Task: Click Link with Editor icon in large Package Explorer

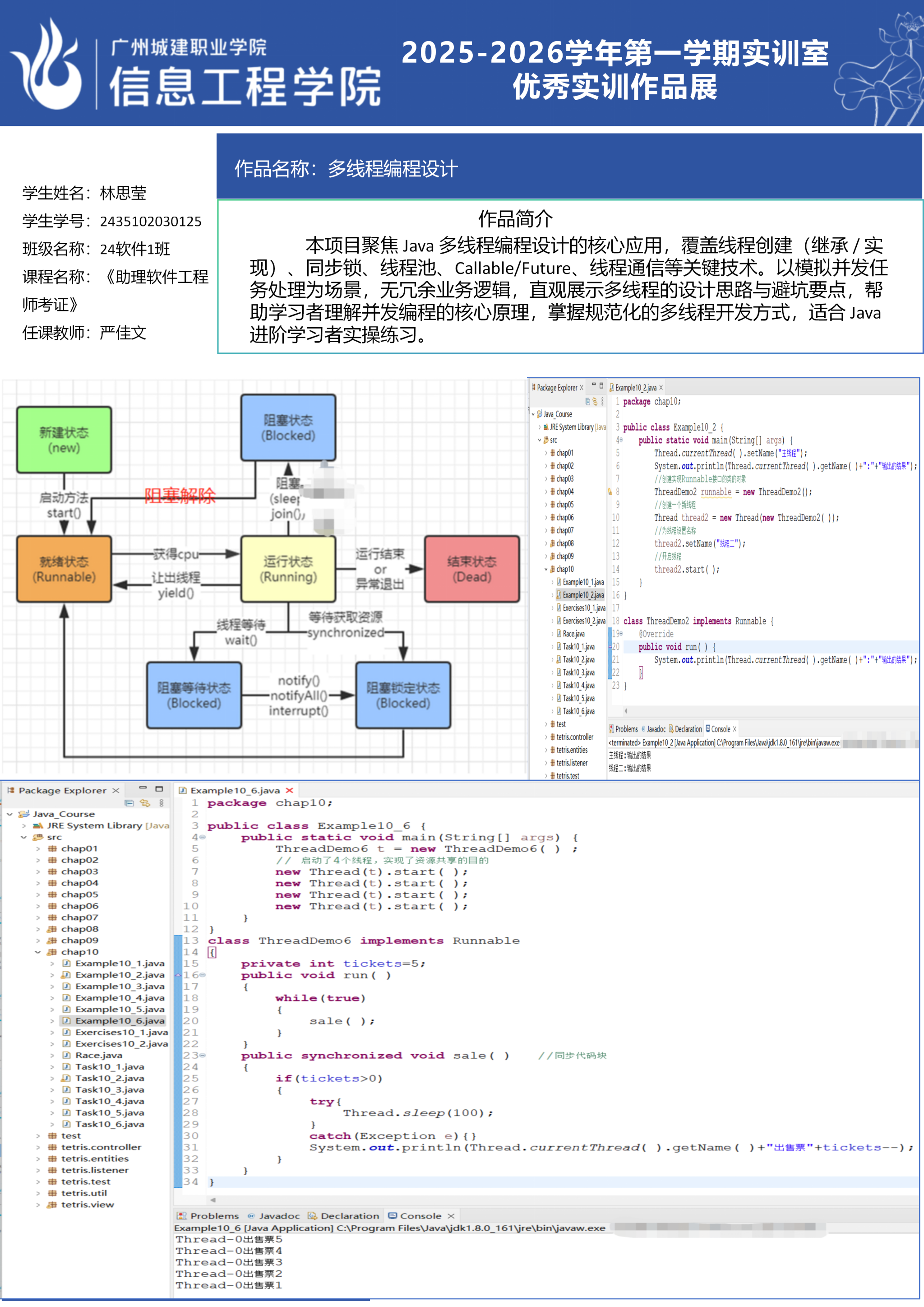Action: pos(145,803)
